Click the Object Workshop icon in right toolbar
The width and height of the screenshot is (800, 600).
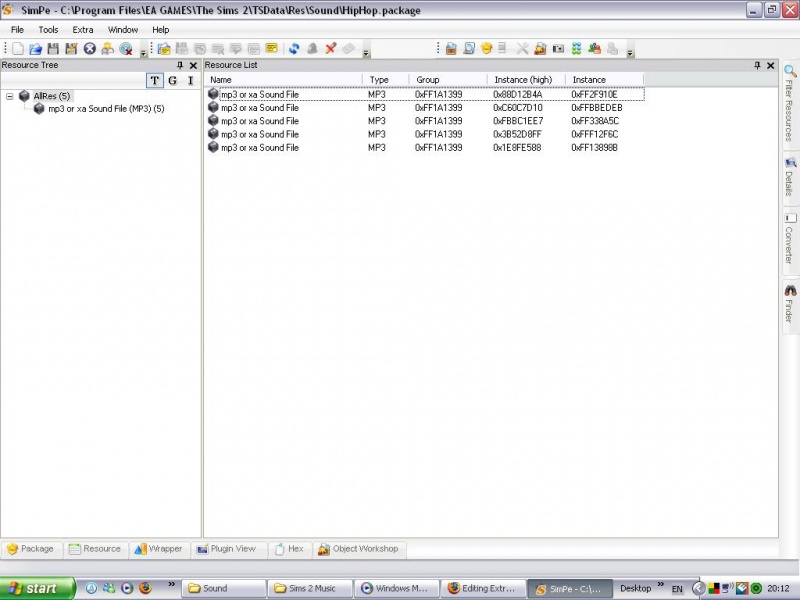tap(540, 48)
